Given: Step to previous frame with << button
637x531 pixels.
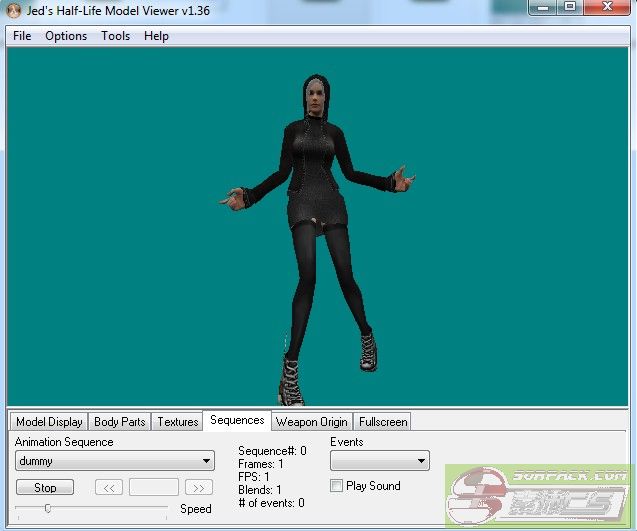Looking at the screenshot, I should 109,488.
